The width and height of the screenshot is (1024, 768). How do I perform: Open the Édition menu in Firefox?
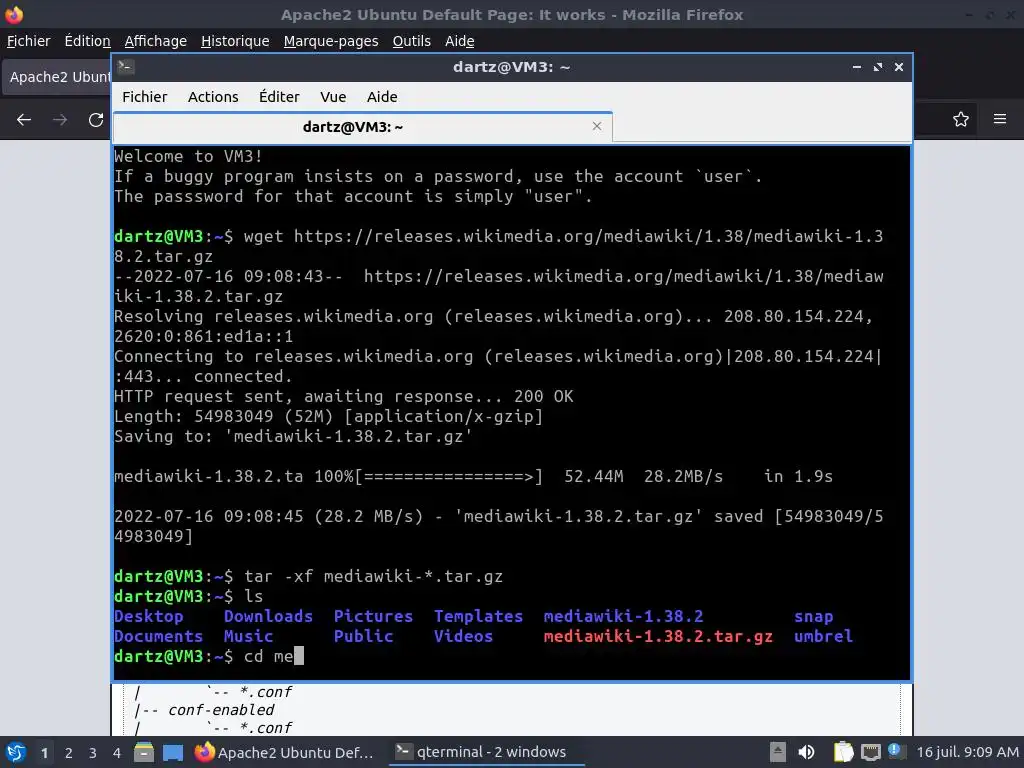[x=88, y=41]
